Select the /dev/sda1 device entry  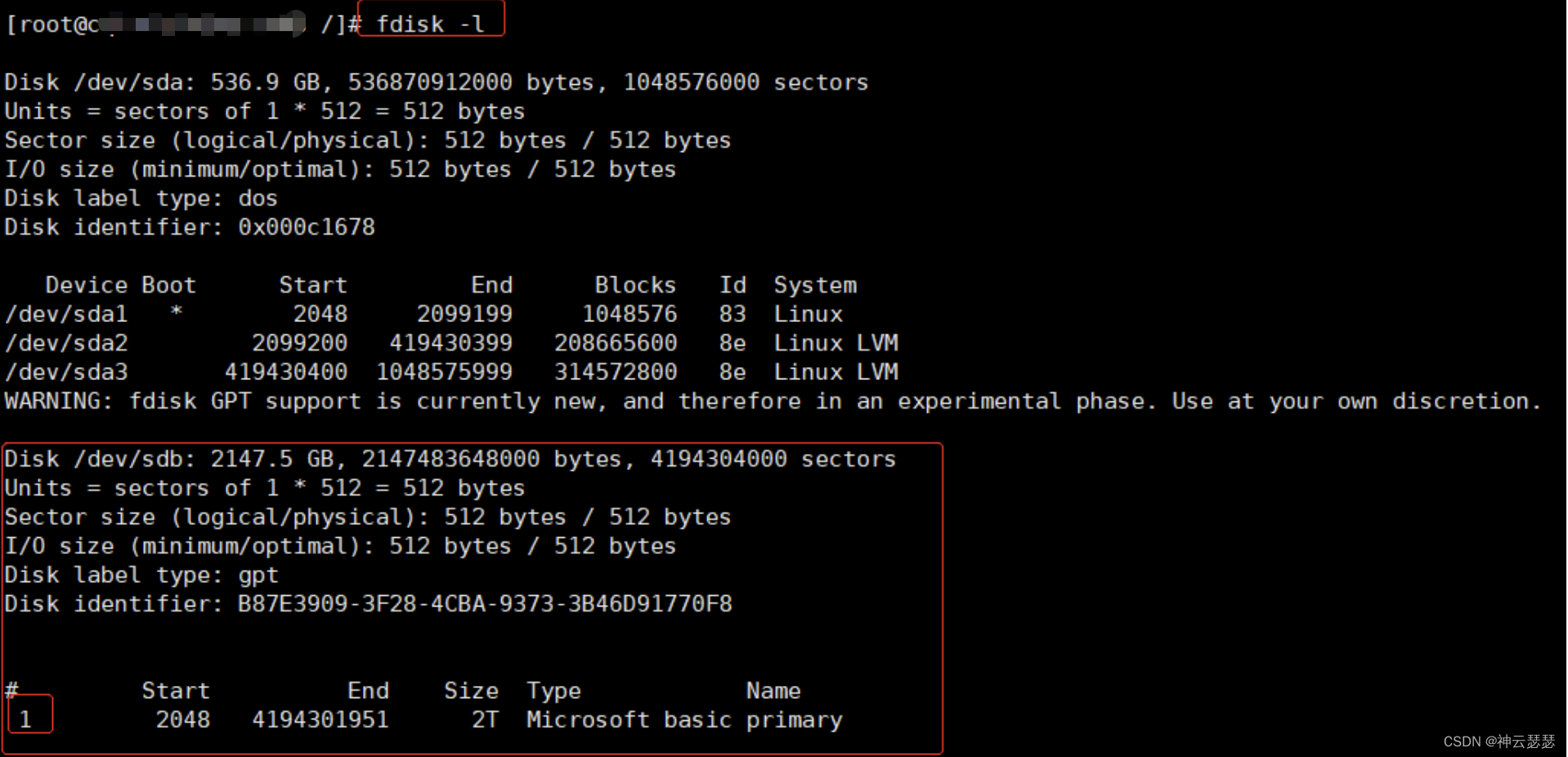pyautogui.click(x=65, y=313)
